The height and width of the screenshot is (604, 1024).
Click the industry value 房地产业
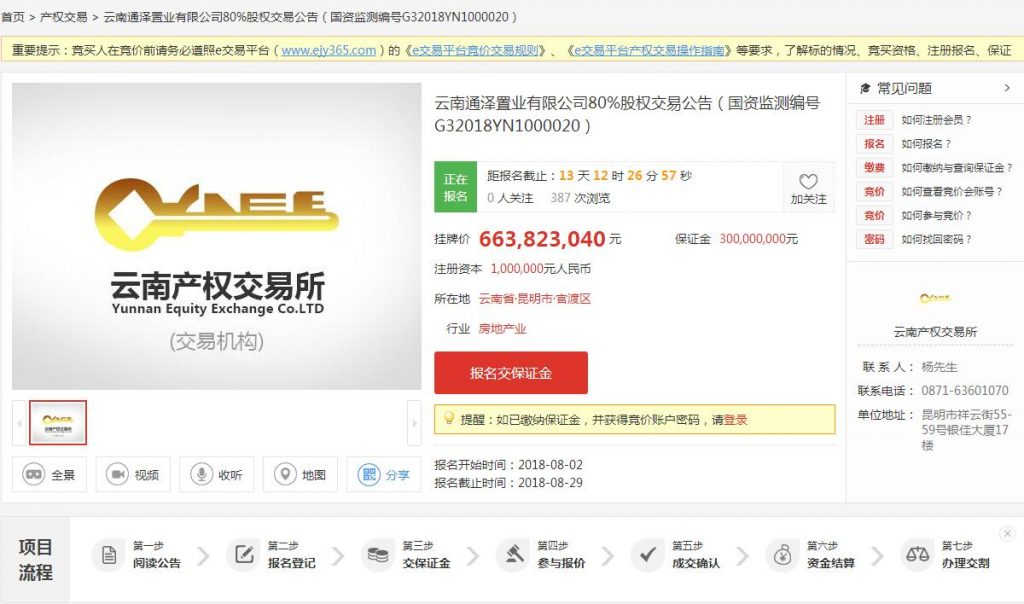tap(502, 328)
